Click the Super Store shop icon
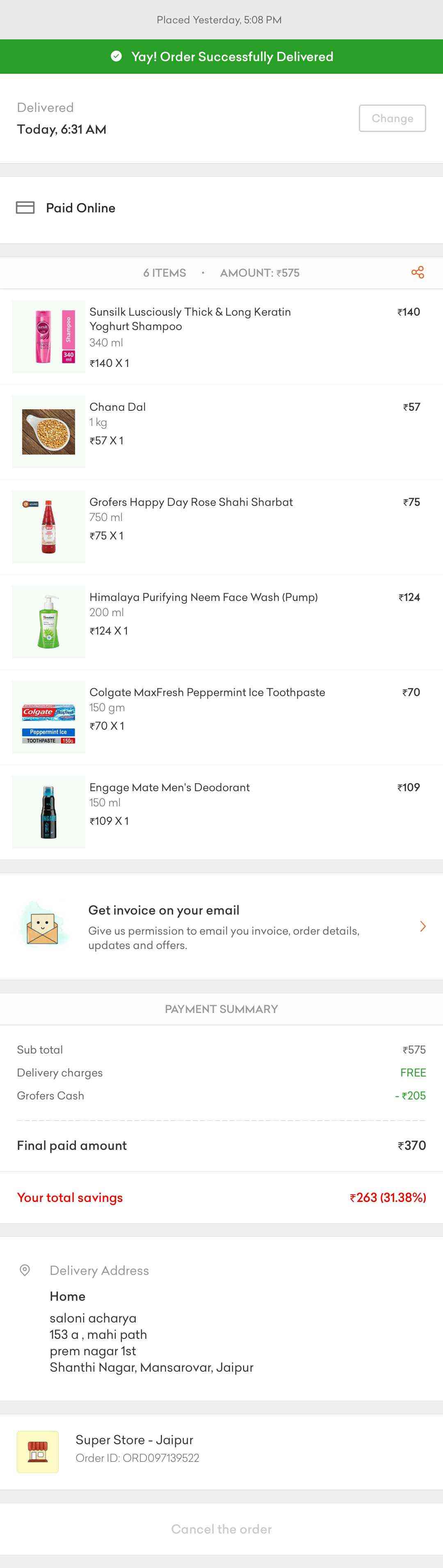This screenshot has width=443, height=1568. click(38, 1451)
